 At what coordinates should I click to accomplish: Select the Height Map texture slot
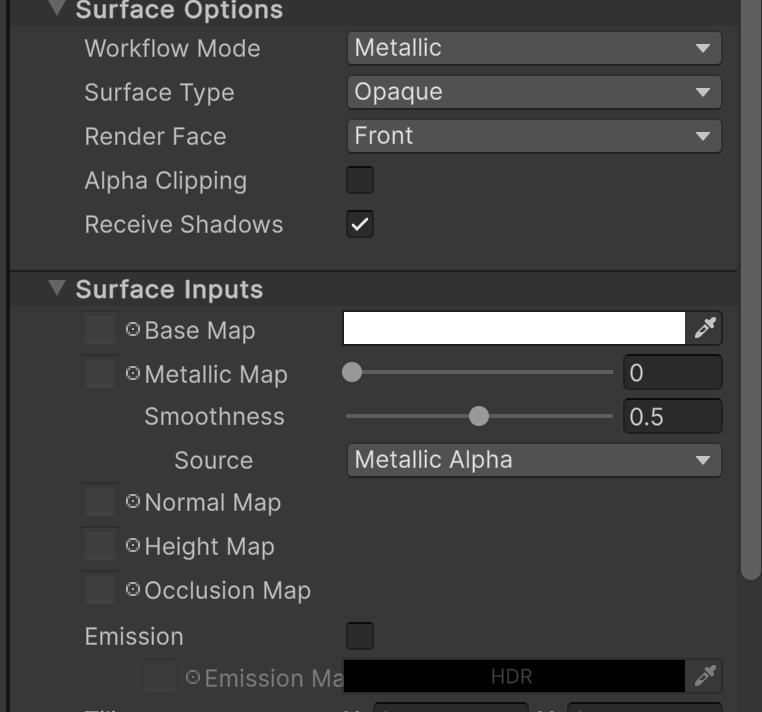(100, 544)
